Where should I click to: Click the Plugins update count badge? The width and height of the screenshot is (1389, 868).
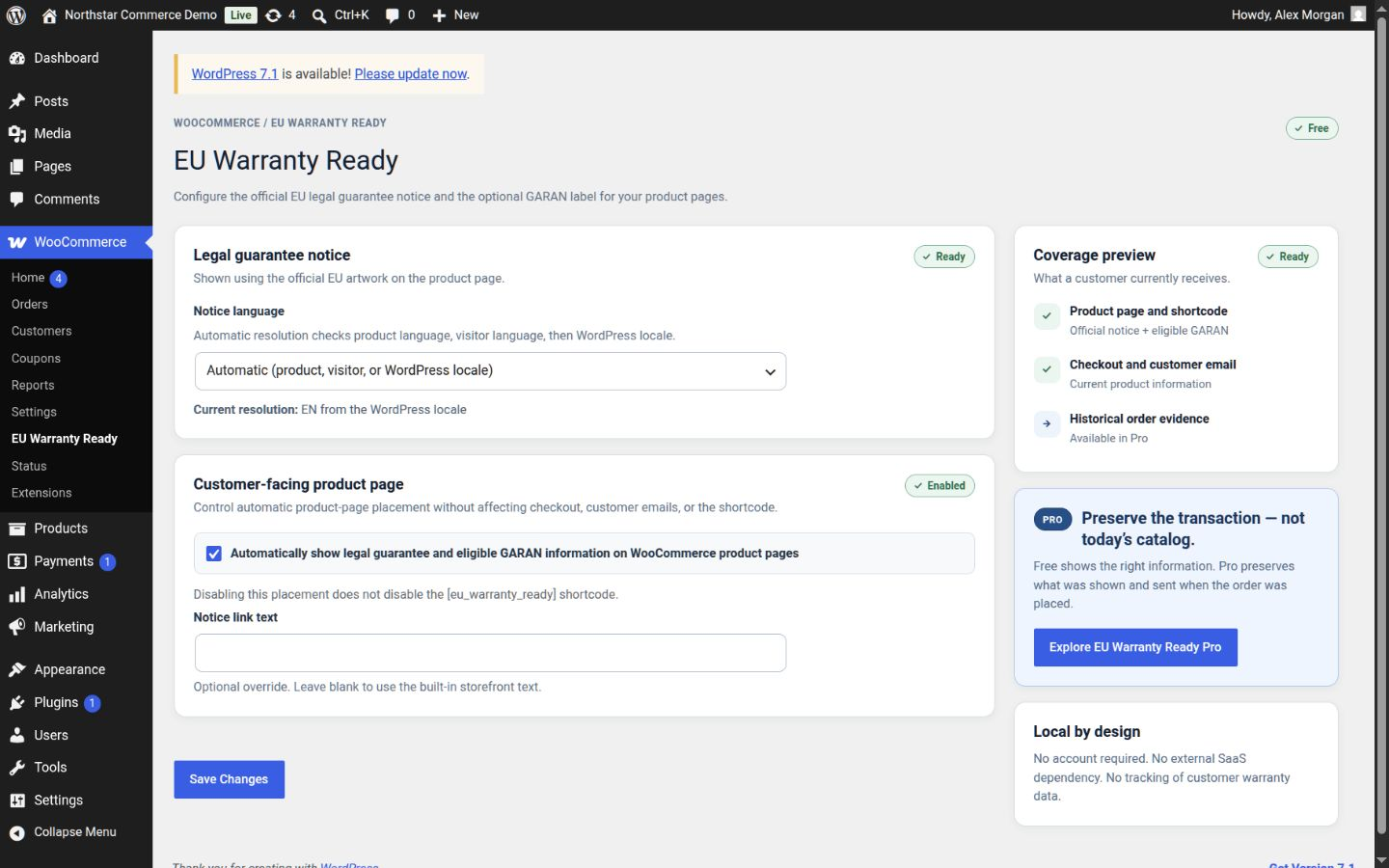[x=92, y=704]
